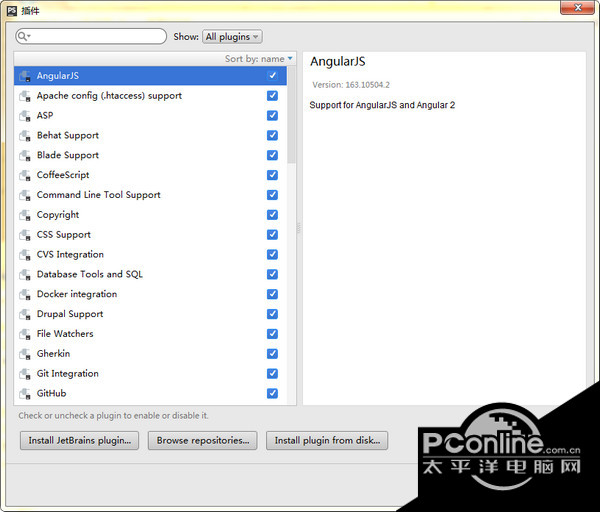Toggle the Blade Support checkbox
The image size is (600, 512).
click(272, 155)
